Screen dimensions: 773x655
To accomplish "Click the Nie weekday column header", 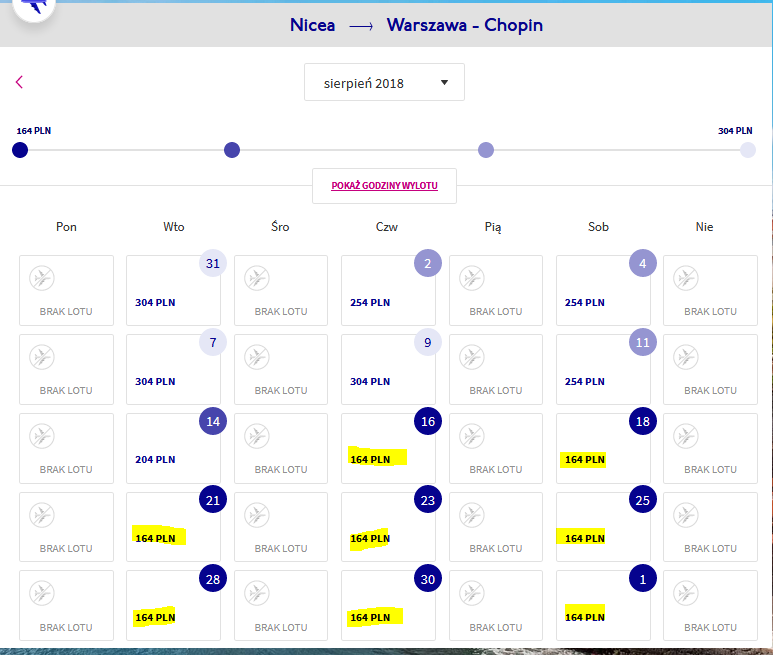I will pos(704,227).
